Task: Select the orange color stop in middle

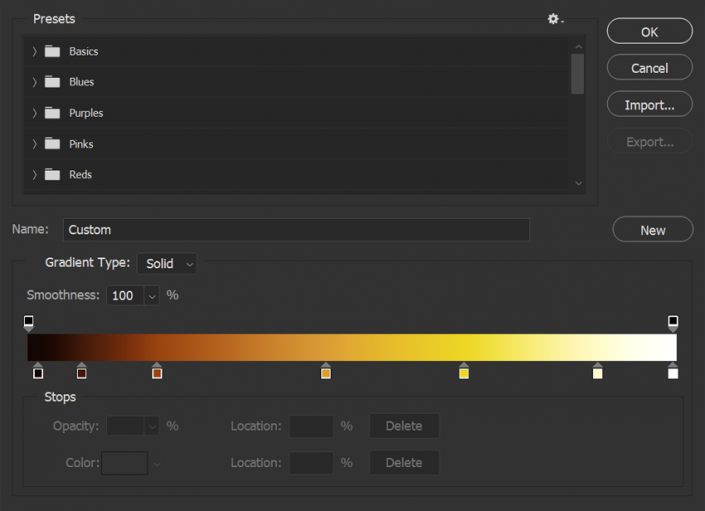Action: 325,372
